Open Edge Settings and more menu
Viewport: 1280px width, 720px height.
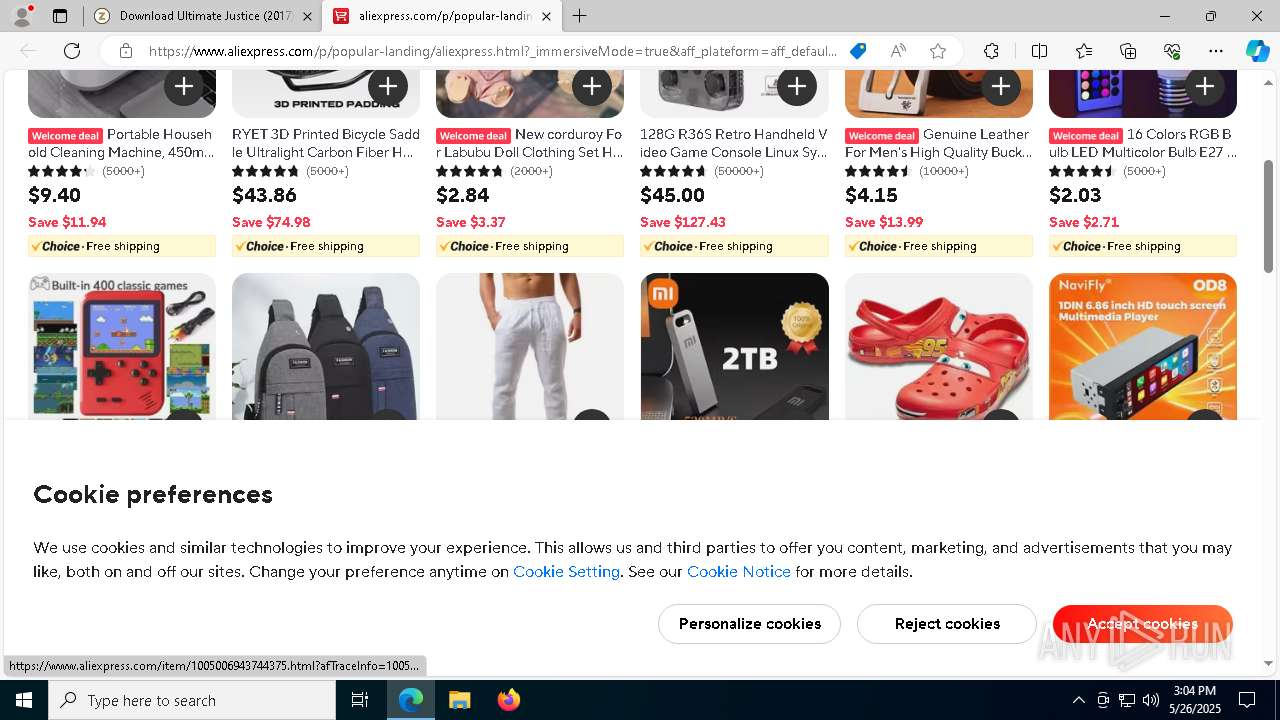pos(1216,51)
